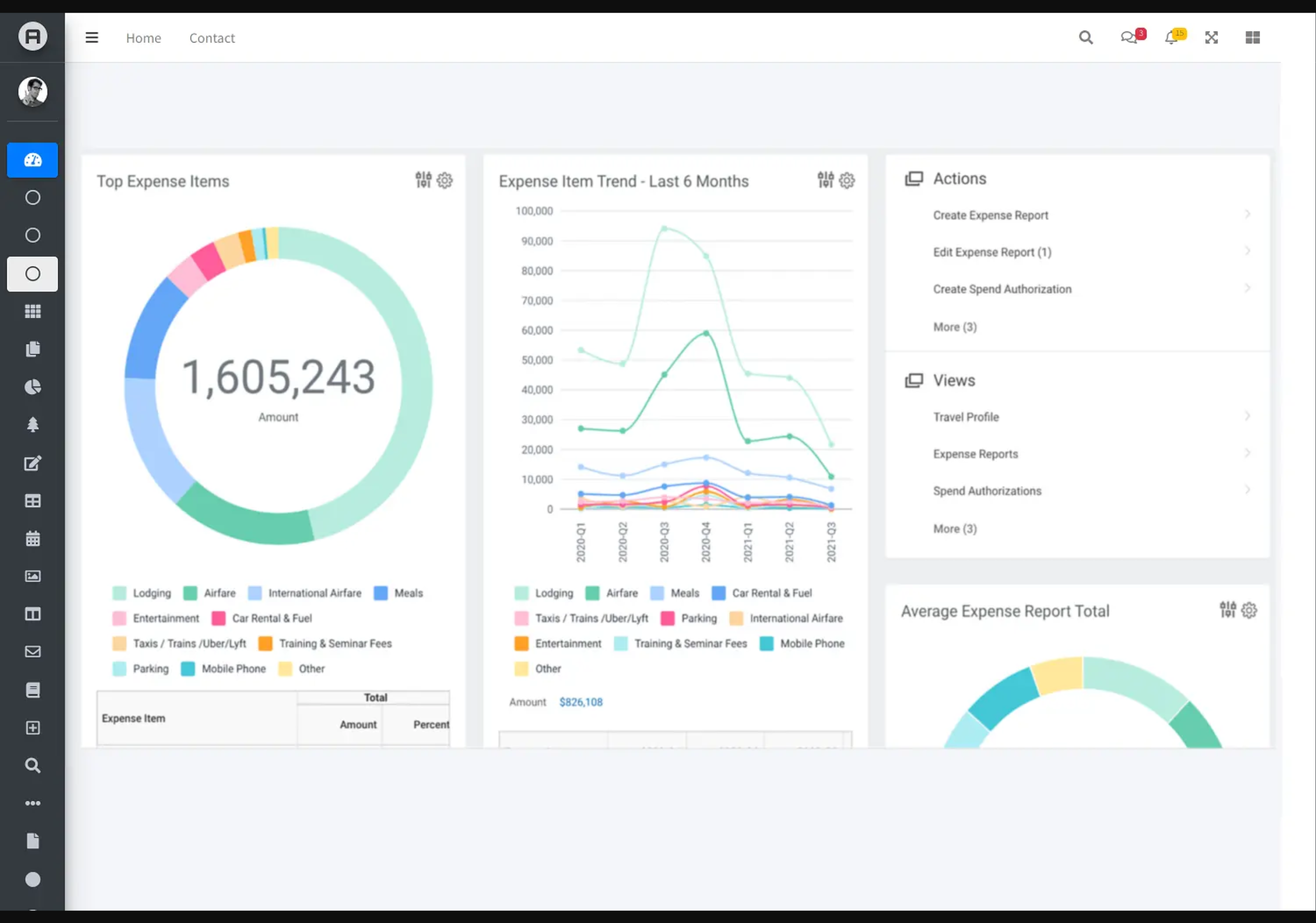
Task: Open filter sliders icon on Top Expense Items
Action: coord(424,180)
